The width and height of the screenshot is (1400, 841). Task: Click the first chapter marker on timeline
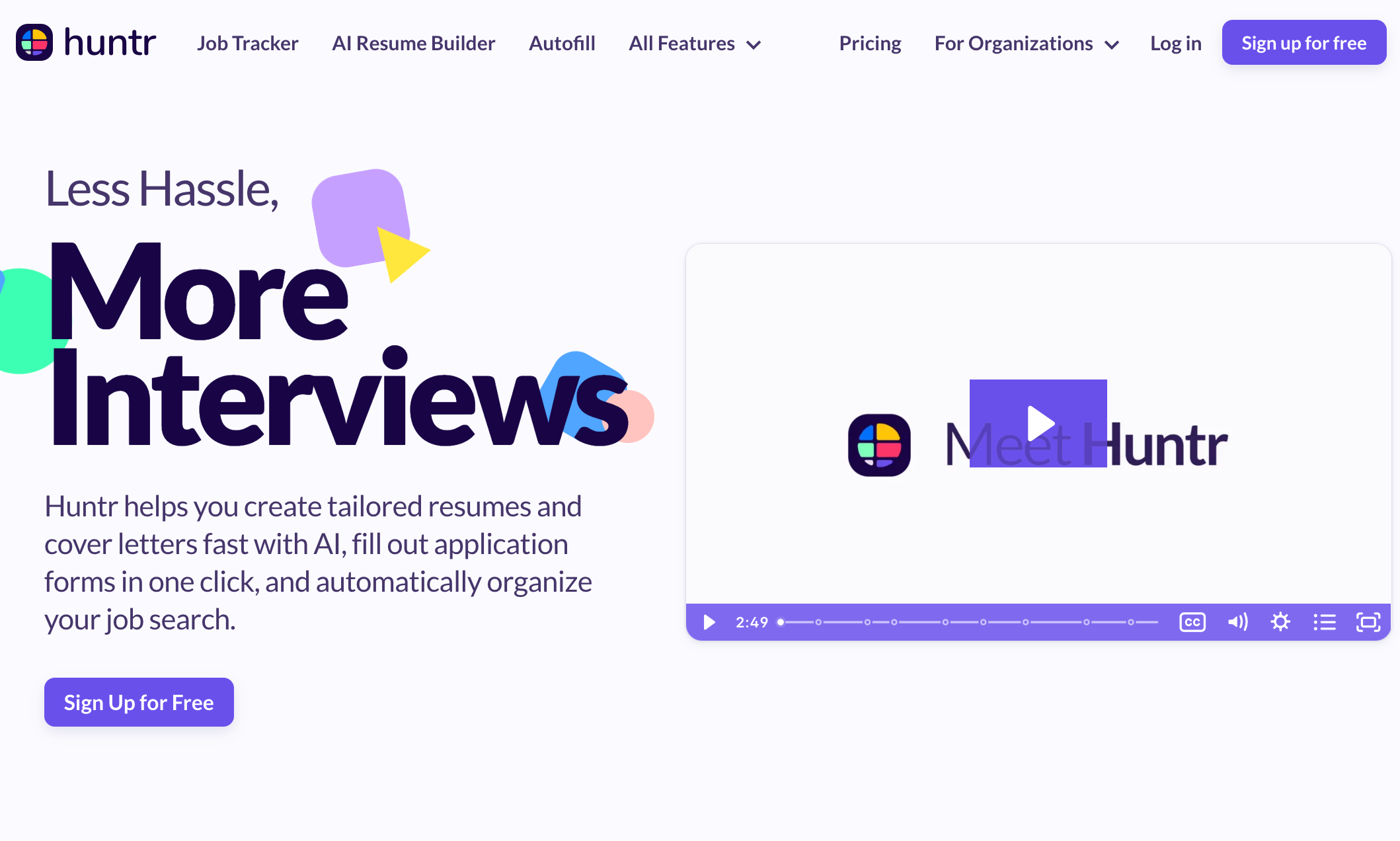818,622
